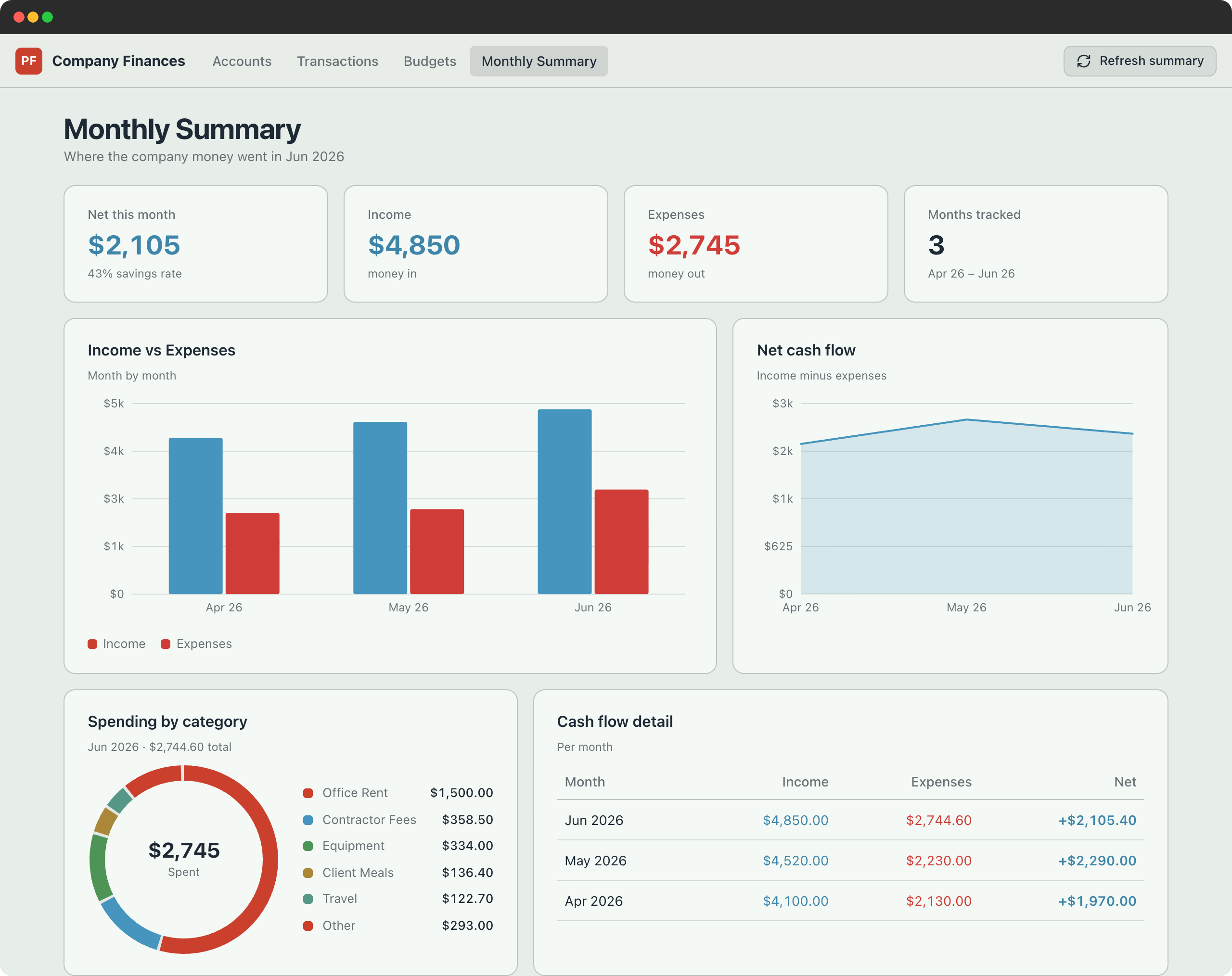Click the "$122.70" Travel amount

click(467, 899)
